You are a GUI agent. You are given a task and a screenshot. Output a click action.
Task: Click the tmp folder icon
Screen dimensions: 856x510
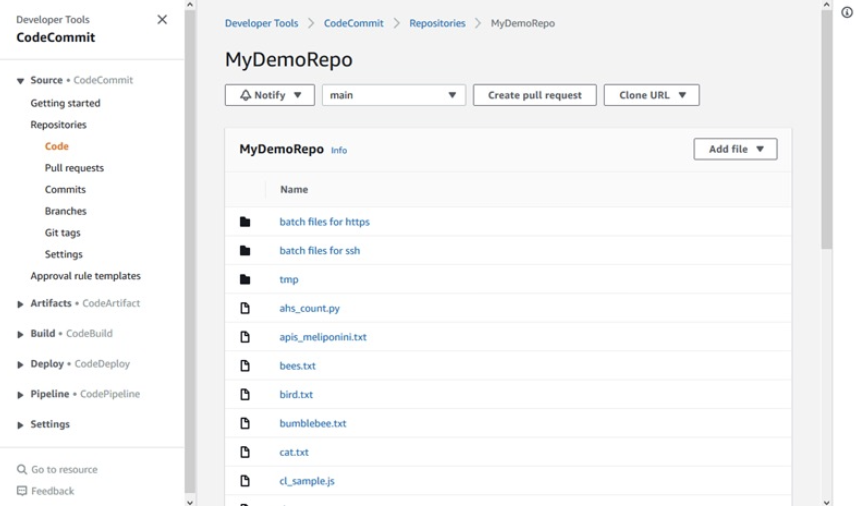(245, 280)
